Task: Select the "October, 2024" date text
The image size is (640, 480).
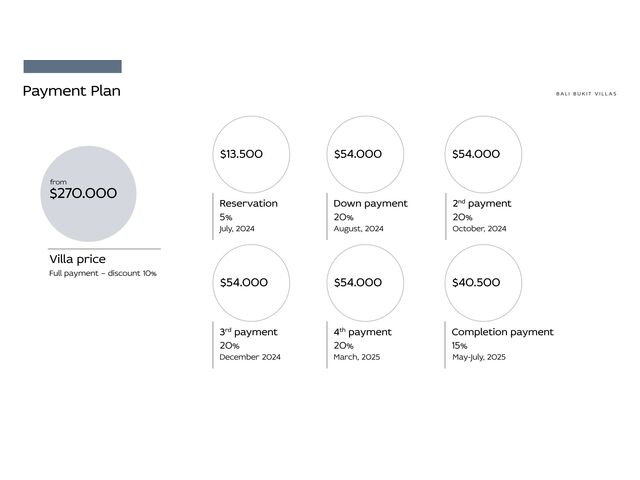Action: (x=479, y=229)
